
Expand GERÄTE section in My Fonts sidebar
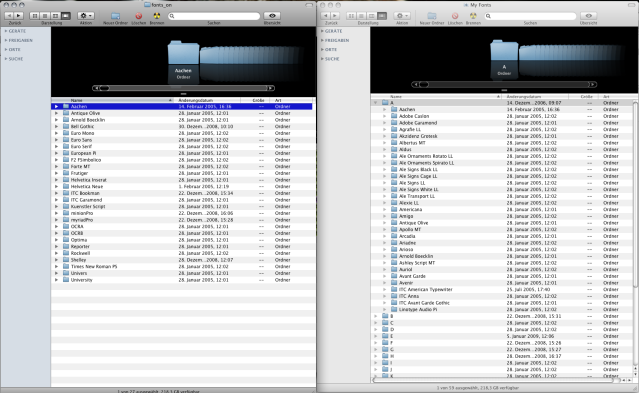322,31
